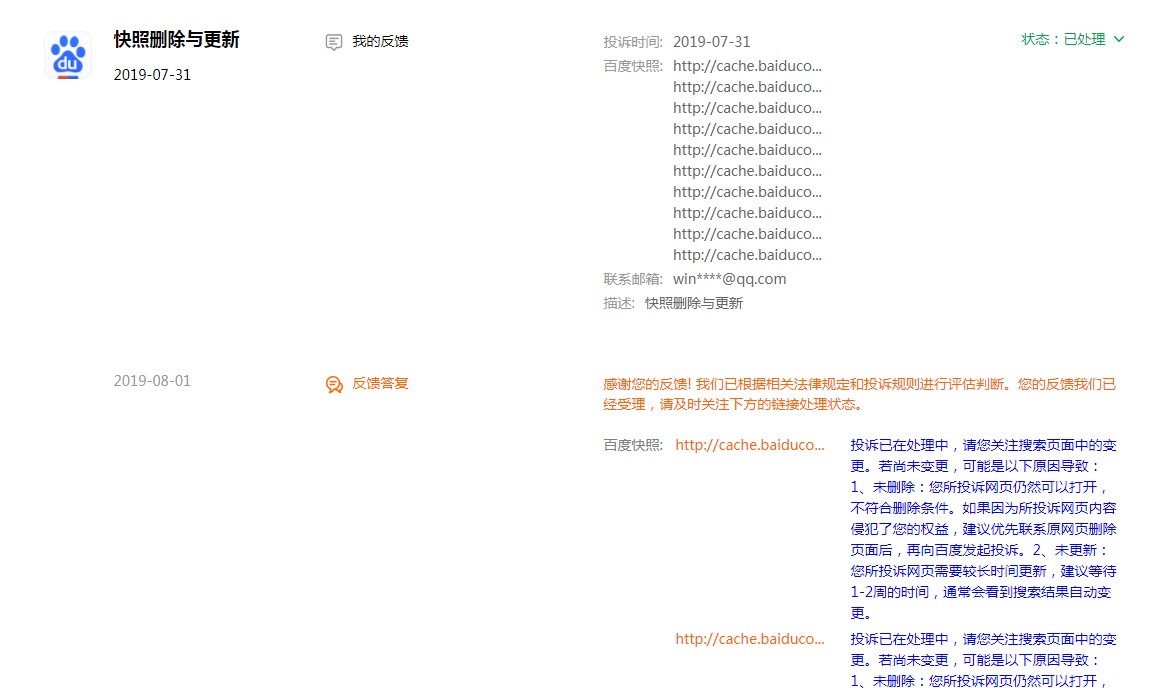Click the 反馈答复 reply label

379,383
